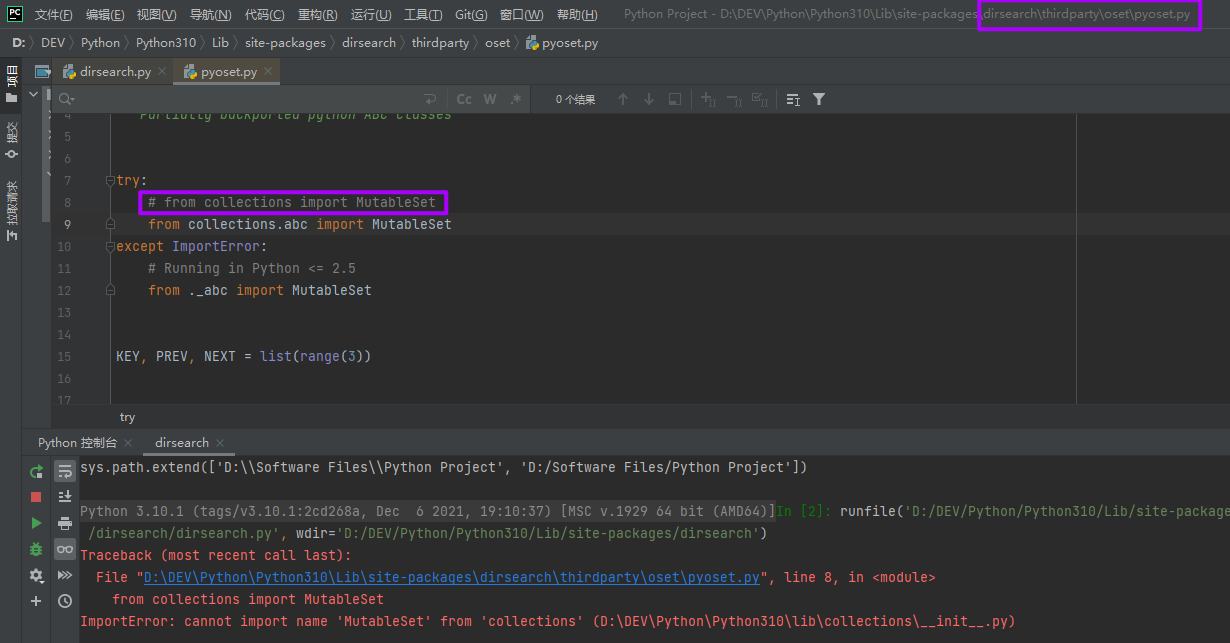Open the 帮助(H) menu

click(x=577, y=15)
